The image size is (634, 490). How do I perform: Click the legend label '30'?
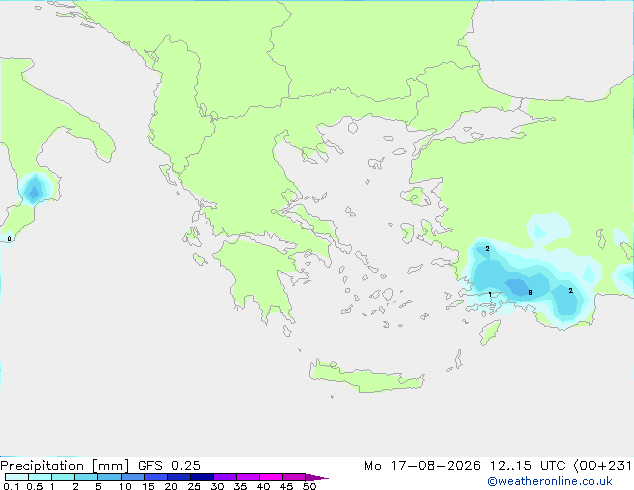[217, 486]
